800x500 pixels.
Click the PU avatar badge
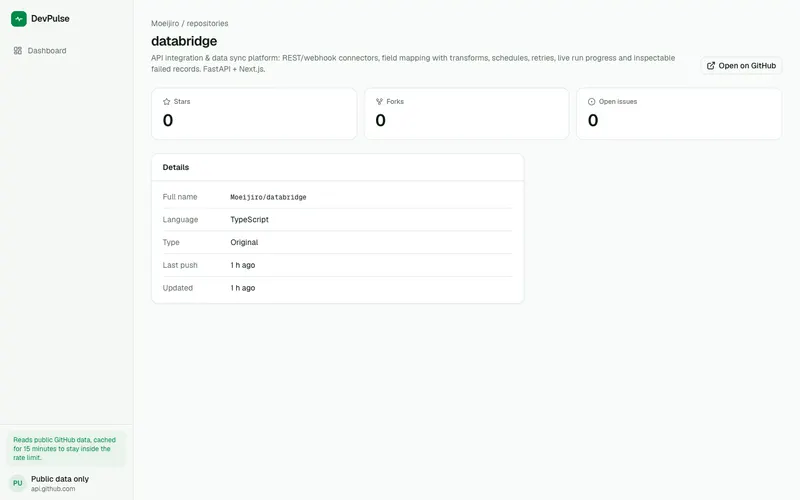click(x=18, y=483)
